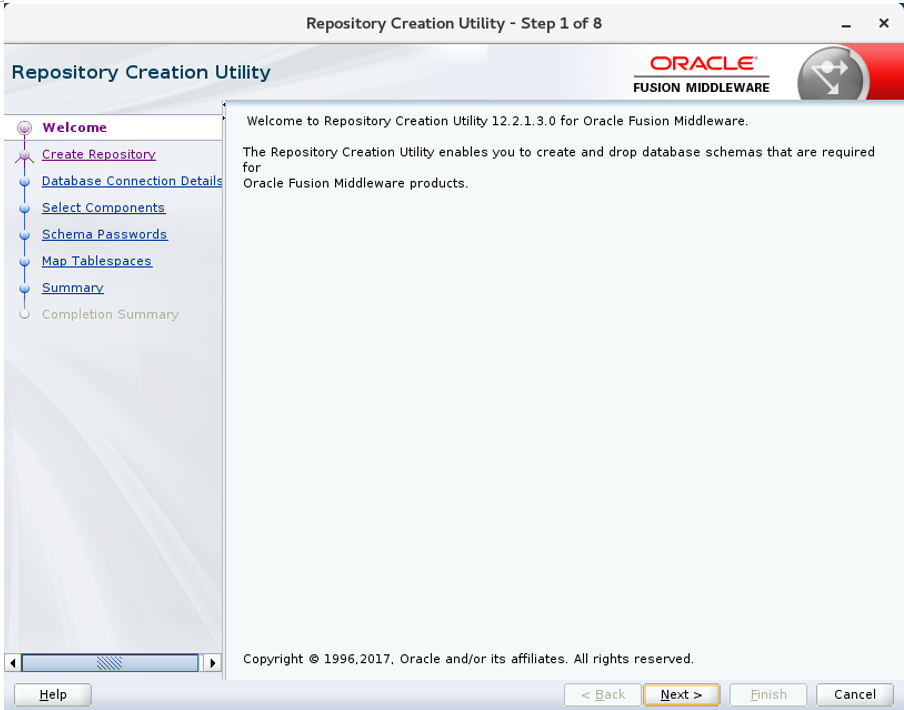Click the Completion Summary step label

pyautogui.click(x=110, y=314)
